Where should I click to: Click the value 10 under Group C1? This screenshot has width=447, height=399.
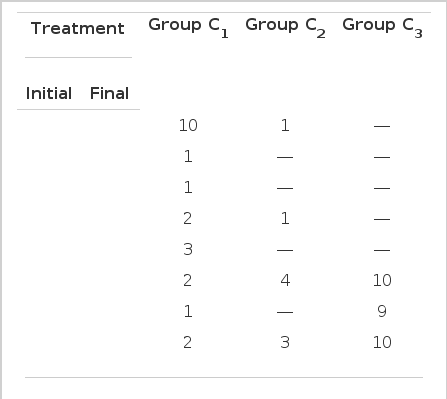point(188,125)
